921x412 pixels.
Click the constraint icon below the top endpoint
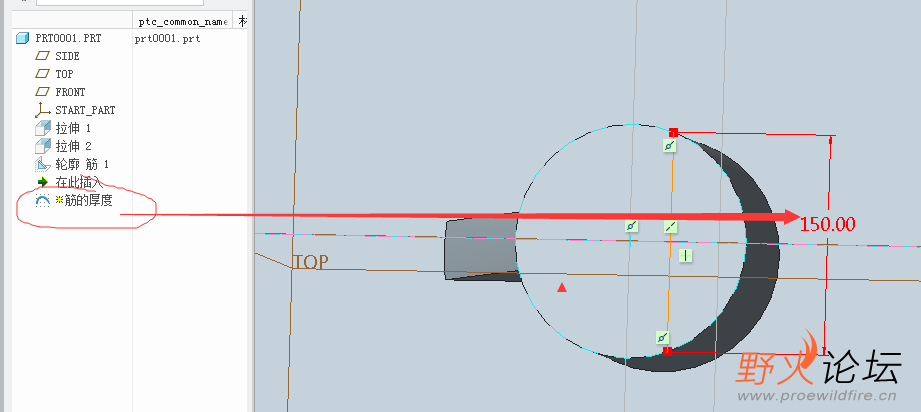tap(670, 146)
